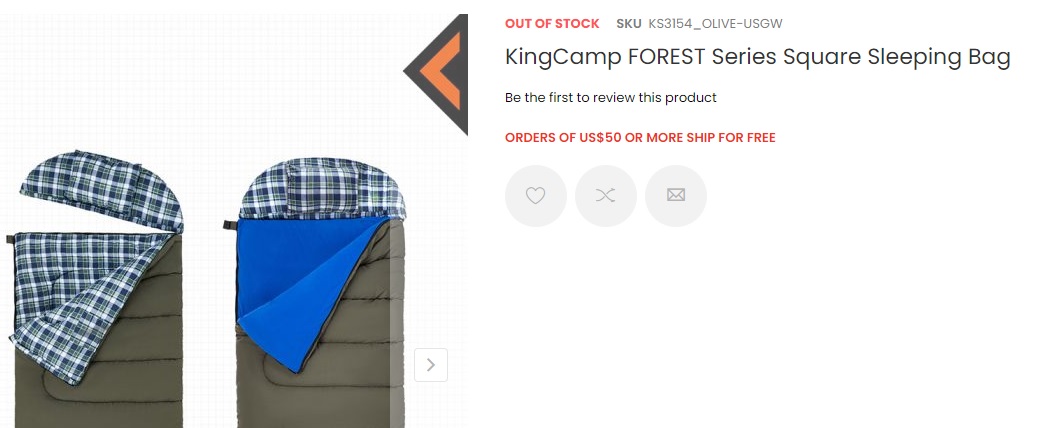
Task: Click the OUT OF STOCK label
Action: (x=552, y=23)
